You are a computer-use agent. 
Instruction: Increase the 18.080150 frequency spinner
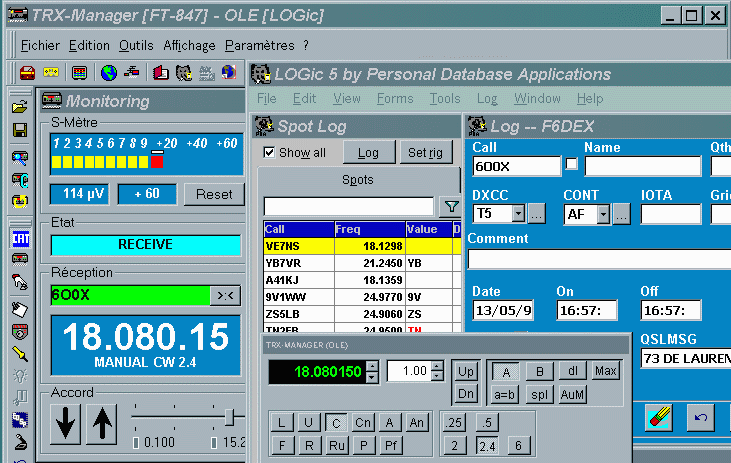click(372, 366)
